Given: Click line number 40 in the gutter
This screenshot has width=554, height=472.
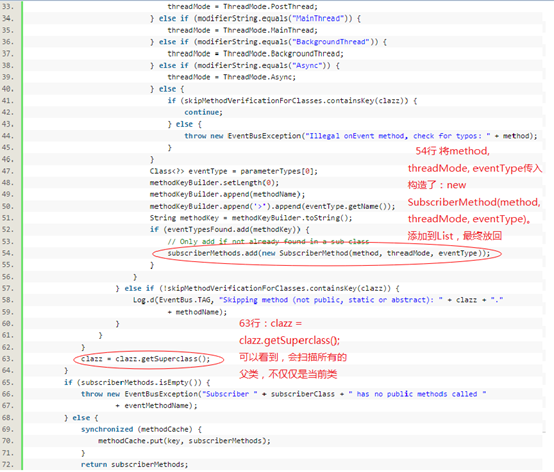Looking at the screenshot, I should pyautogui.click(x=8, y=89).
